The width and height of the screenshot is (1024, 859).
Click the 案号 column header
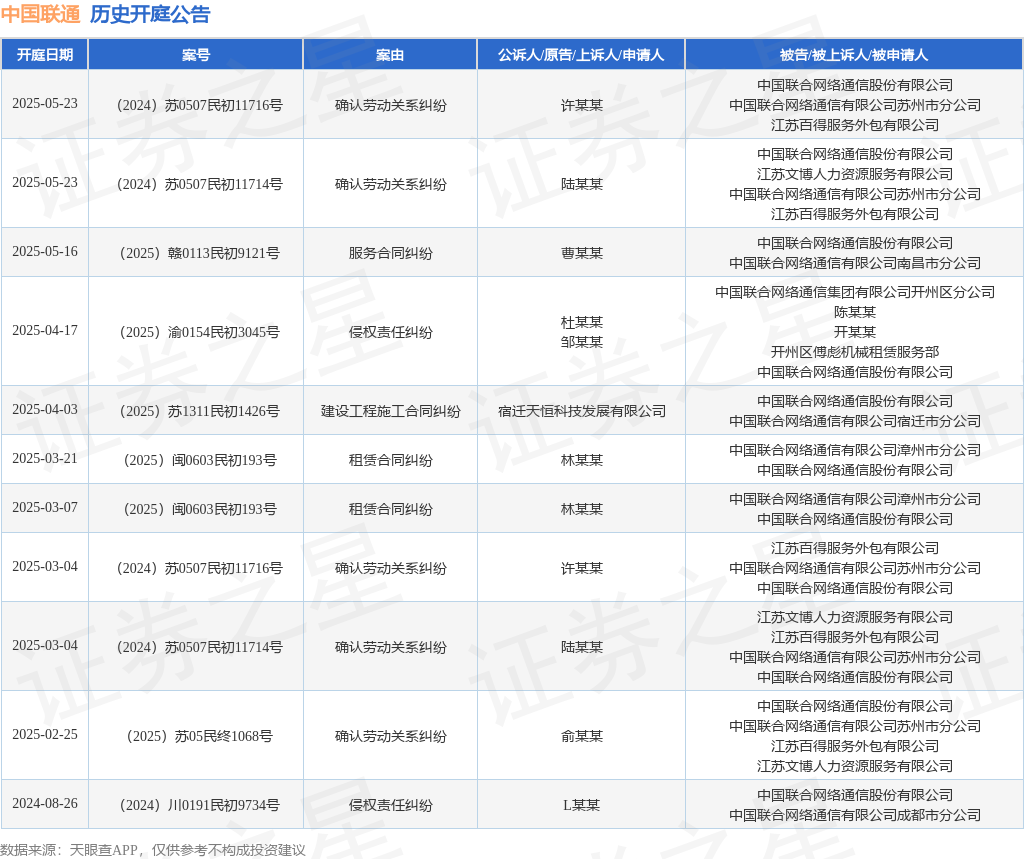[196, 55]
